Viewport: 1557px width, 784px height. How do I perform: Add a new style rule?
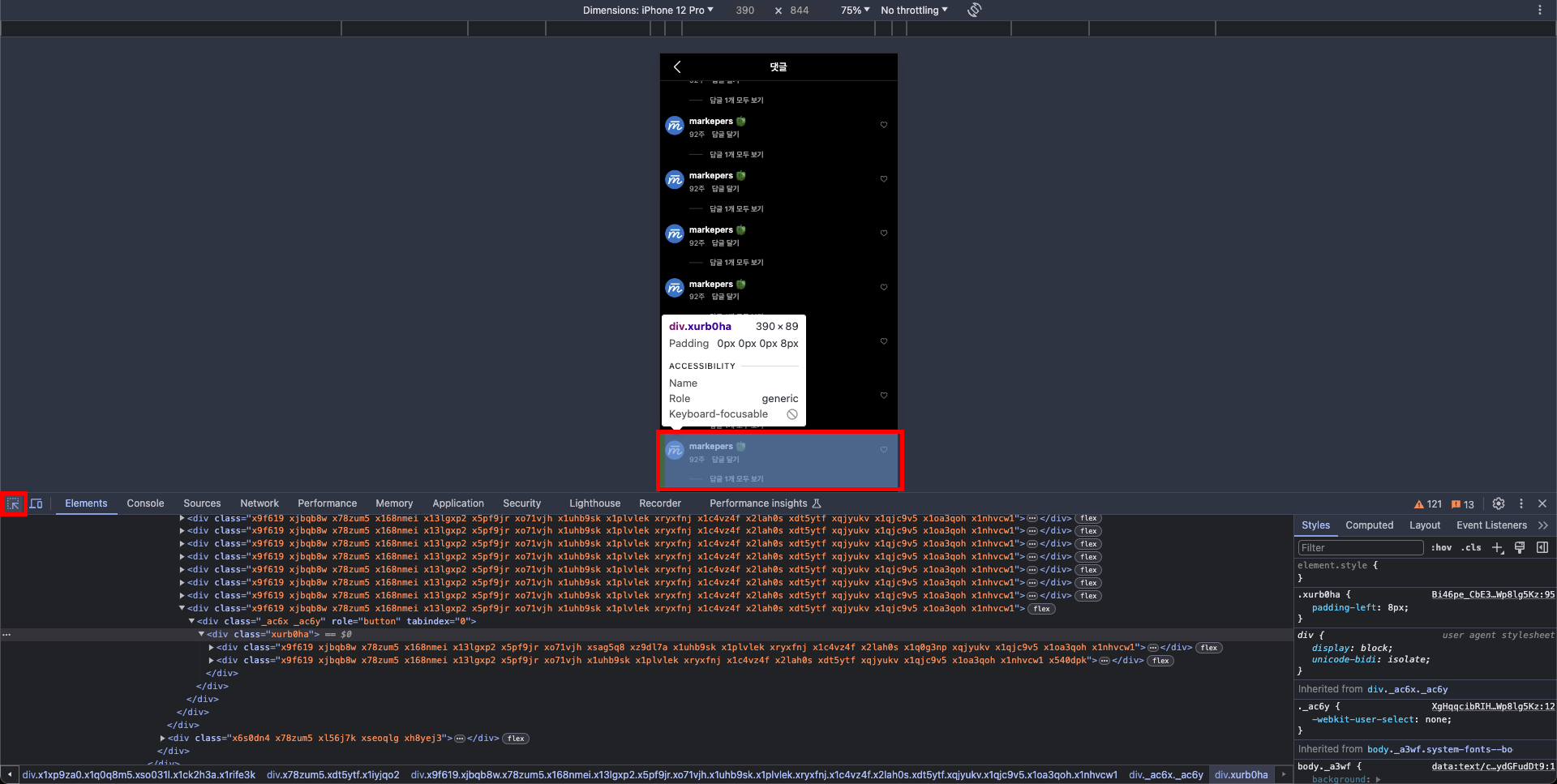click(1498, 547)
